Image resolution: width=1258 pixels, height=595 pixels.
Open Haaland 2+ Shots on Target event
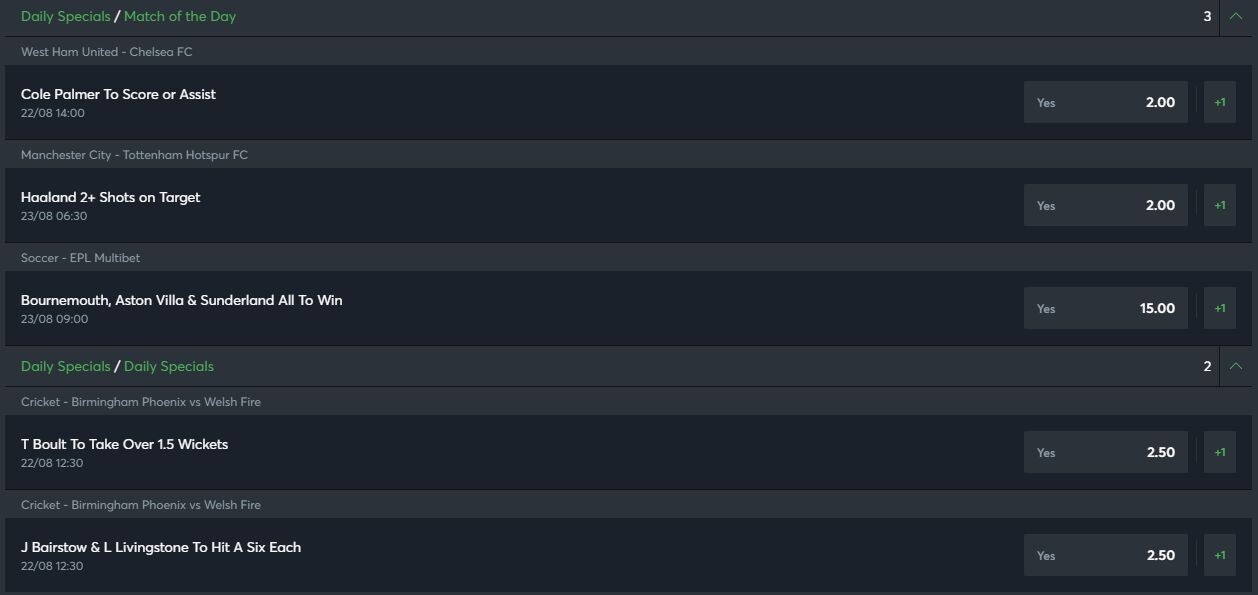(x=110, y=197)
